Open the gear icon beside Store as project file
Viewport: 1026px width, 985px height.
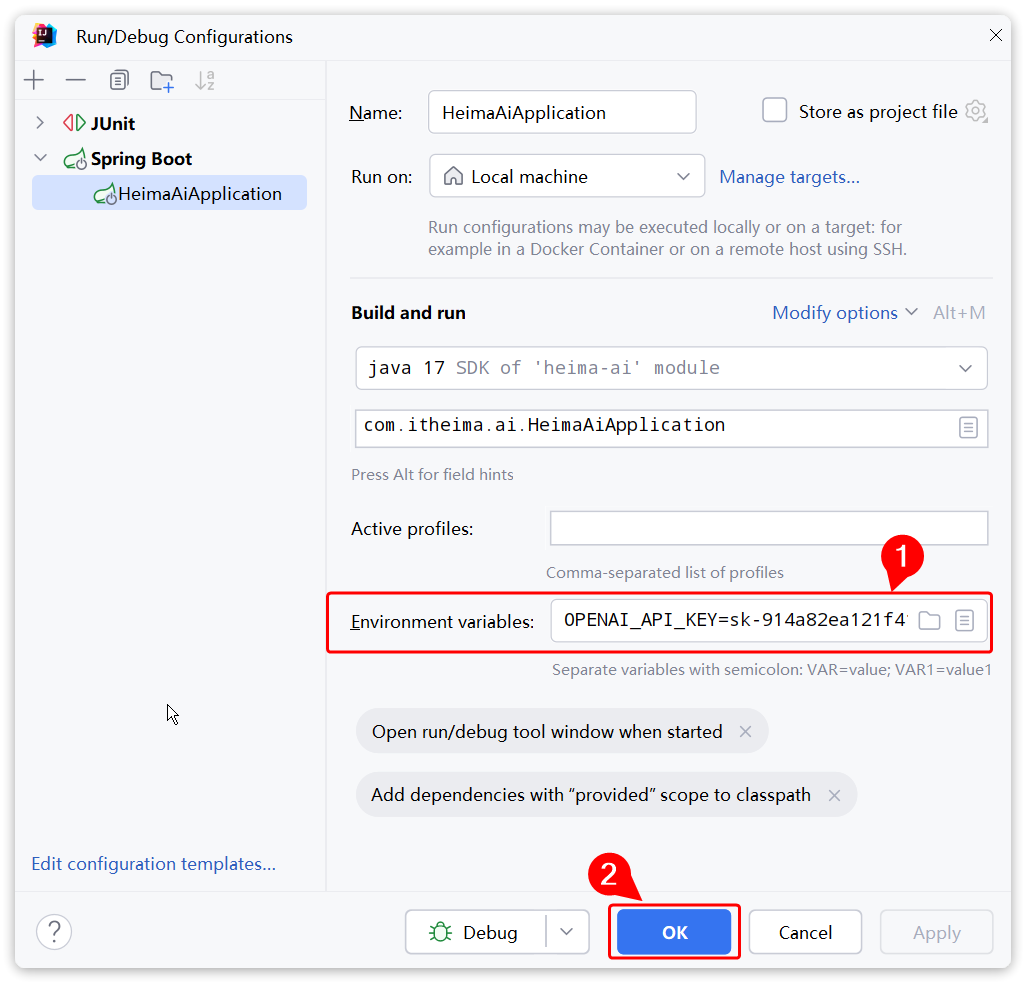(x=976, y=112)
